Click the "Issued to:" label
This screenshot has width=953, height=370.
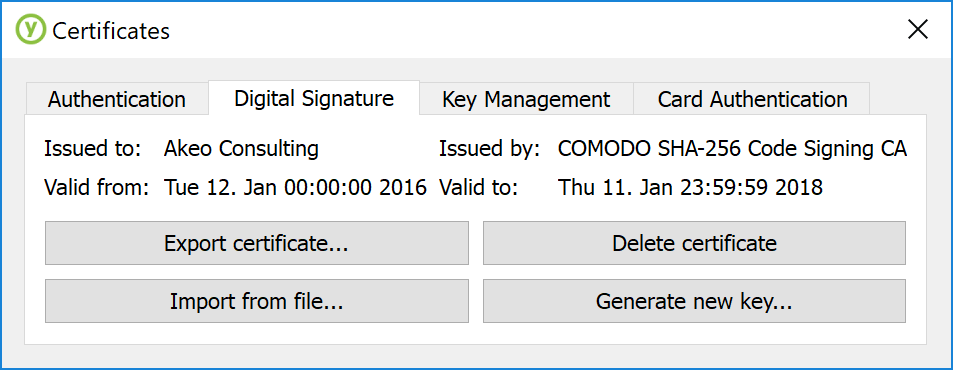(x=92, y=149)
